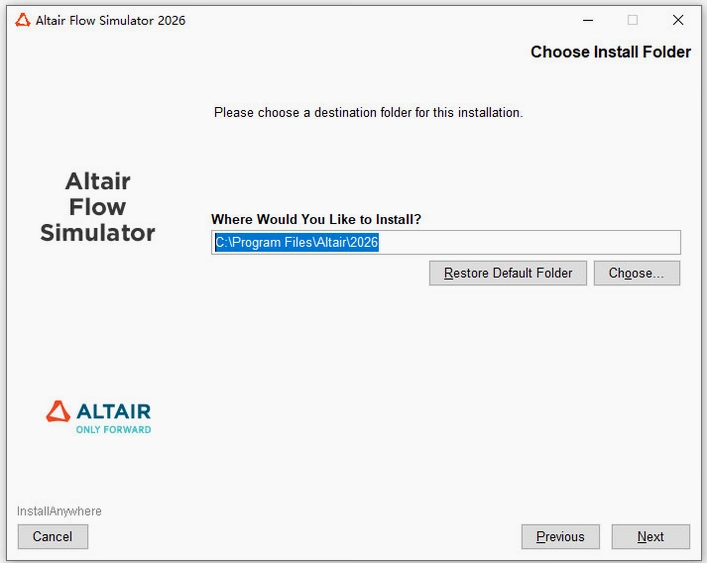Click the window title "Altair Flow Simulator 2026"
707x563 pixels.
tap(110, 20)
